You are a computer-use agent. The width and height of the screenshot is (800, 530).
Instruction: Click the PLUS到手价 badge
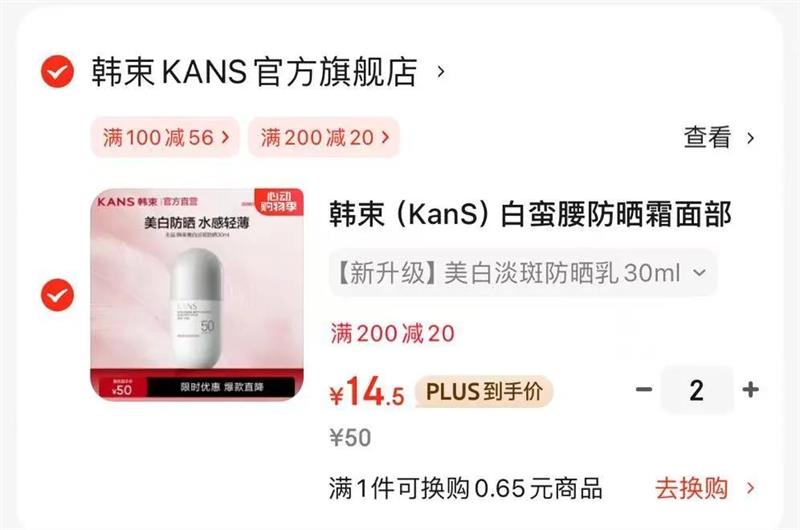point(484,392)
